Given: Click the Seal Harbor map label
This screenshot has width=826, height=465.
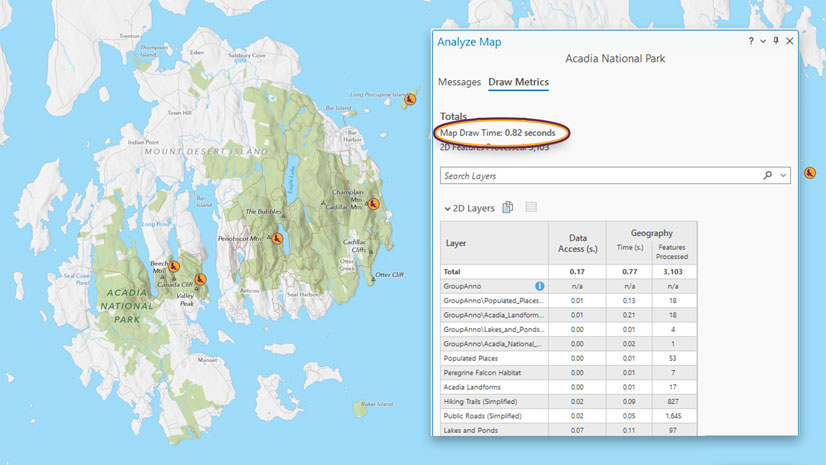Looking at the screenshot, I should [x=302, y=294].
